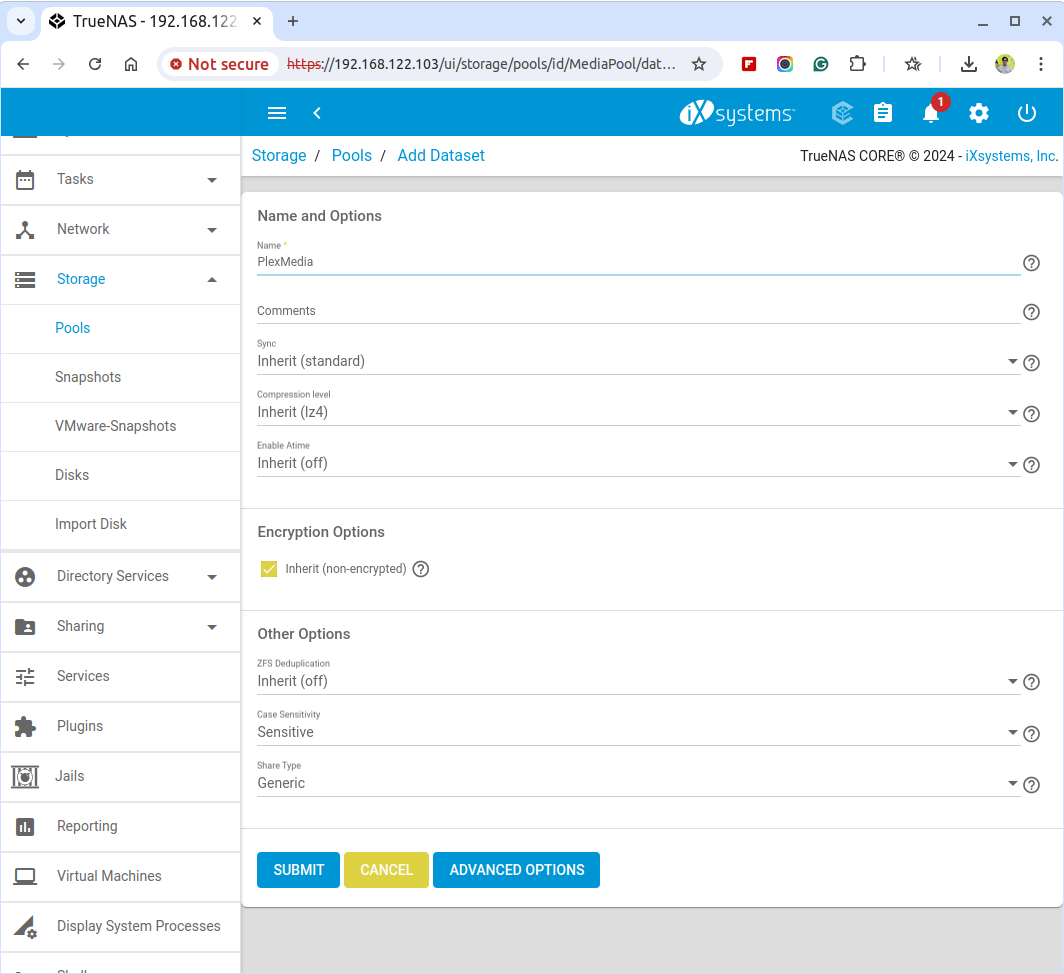Viewport: 1064px width, 974px height.
Task: Show help for the Sync option
Action: (1031, 363)
